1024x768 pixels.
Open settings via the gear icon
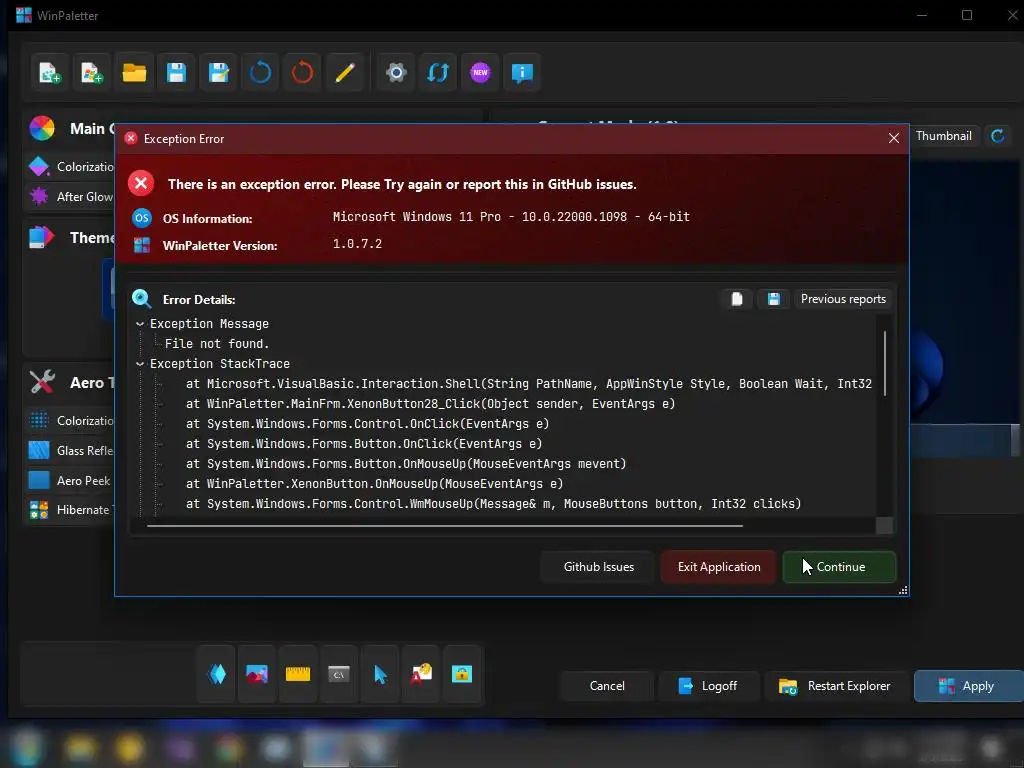point(396,72)
